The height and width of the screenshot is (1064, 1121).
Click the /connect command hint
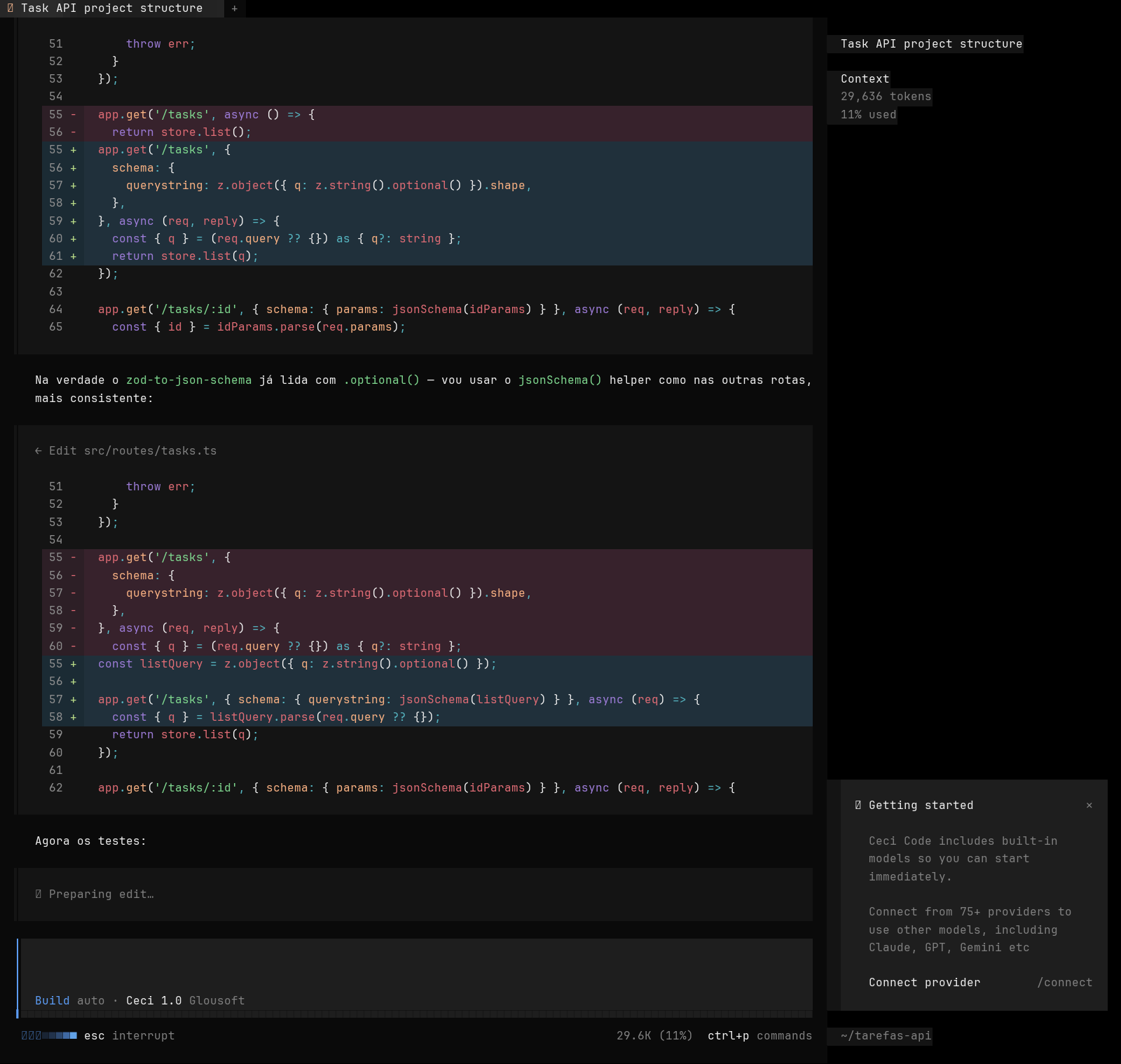(1064, 983)
